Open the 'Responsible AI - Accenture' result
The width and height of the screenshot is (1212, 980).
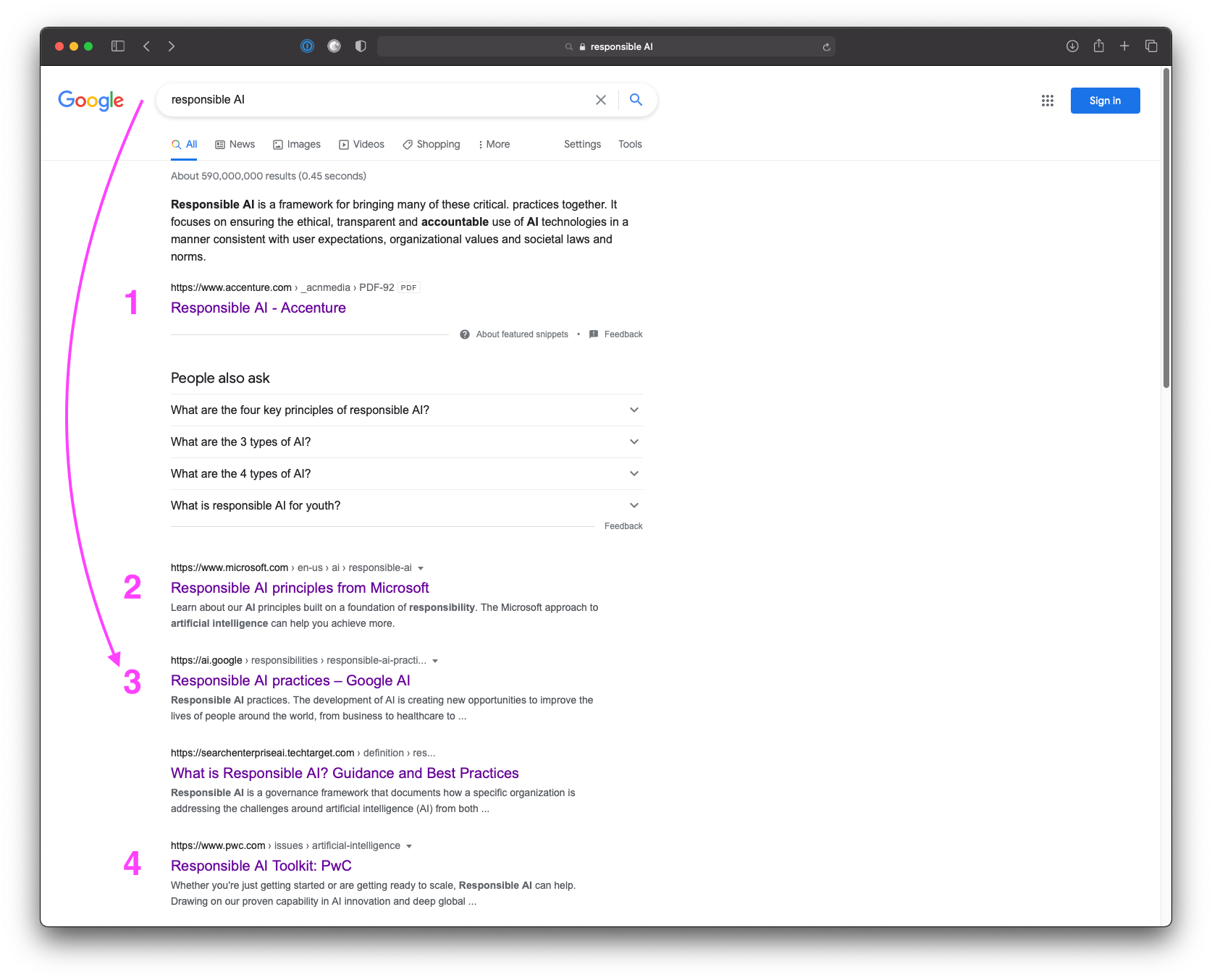258,308
